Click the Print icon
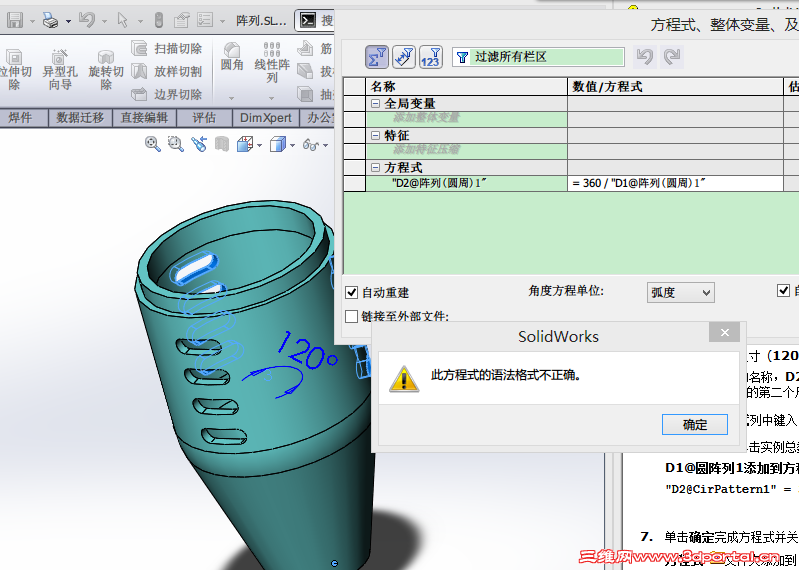The image size is (799, 570). [50, 20]
